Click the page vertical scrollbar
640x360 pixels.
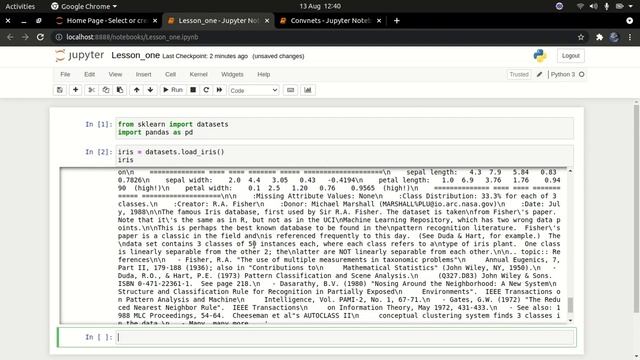[x=636, y=208]
